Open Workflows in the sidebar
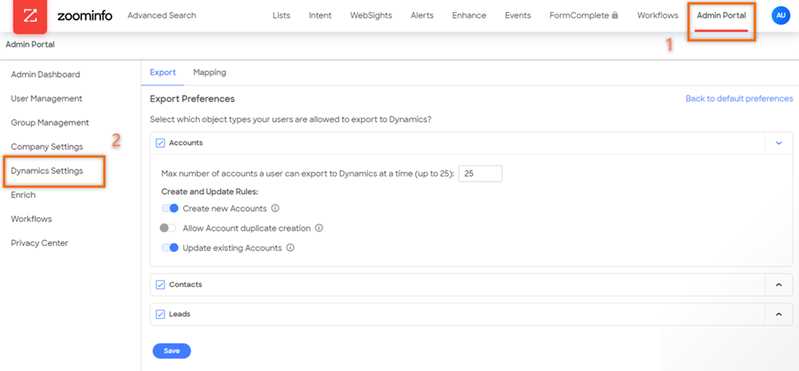The width and height of the screenshot is (799, 371). click(31, 219)
